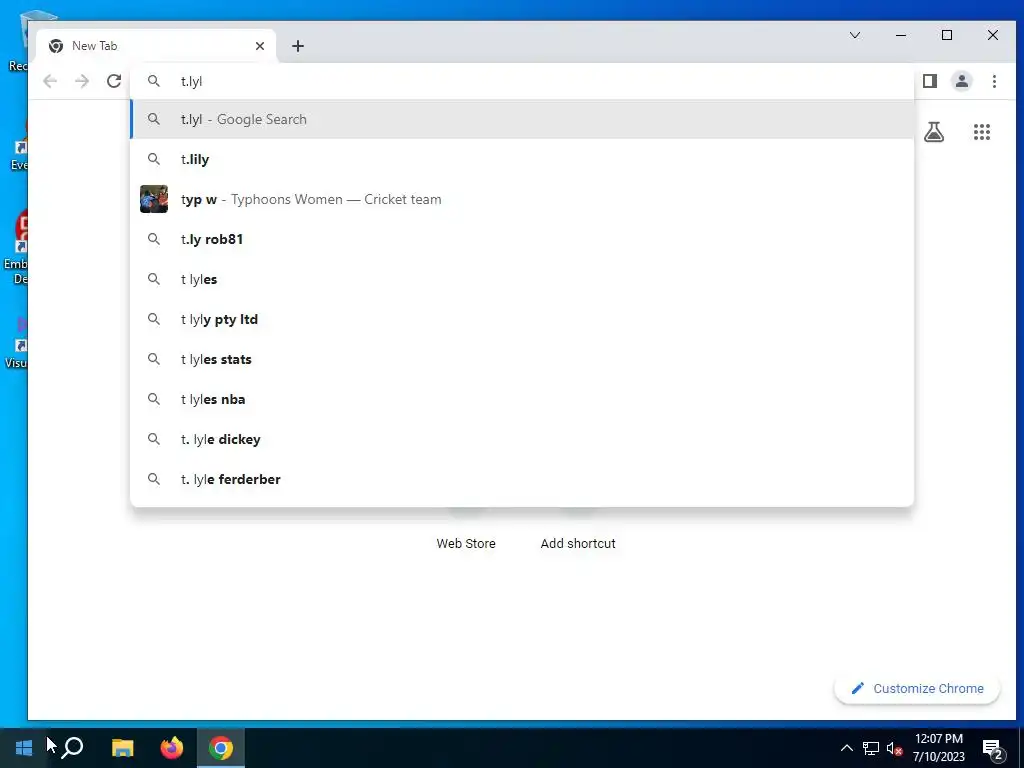Click the Customize Chrome button
Screen dimensions: 1024x768
(x=917, y=688)
